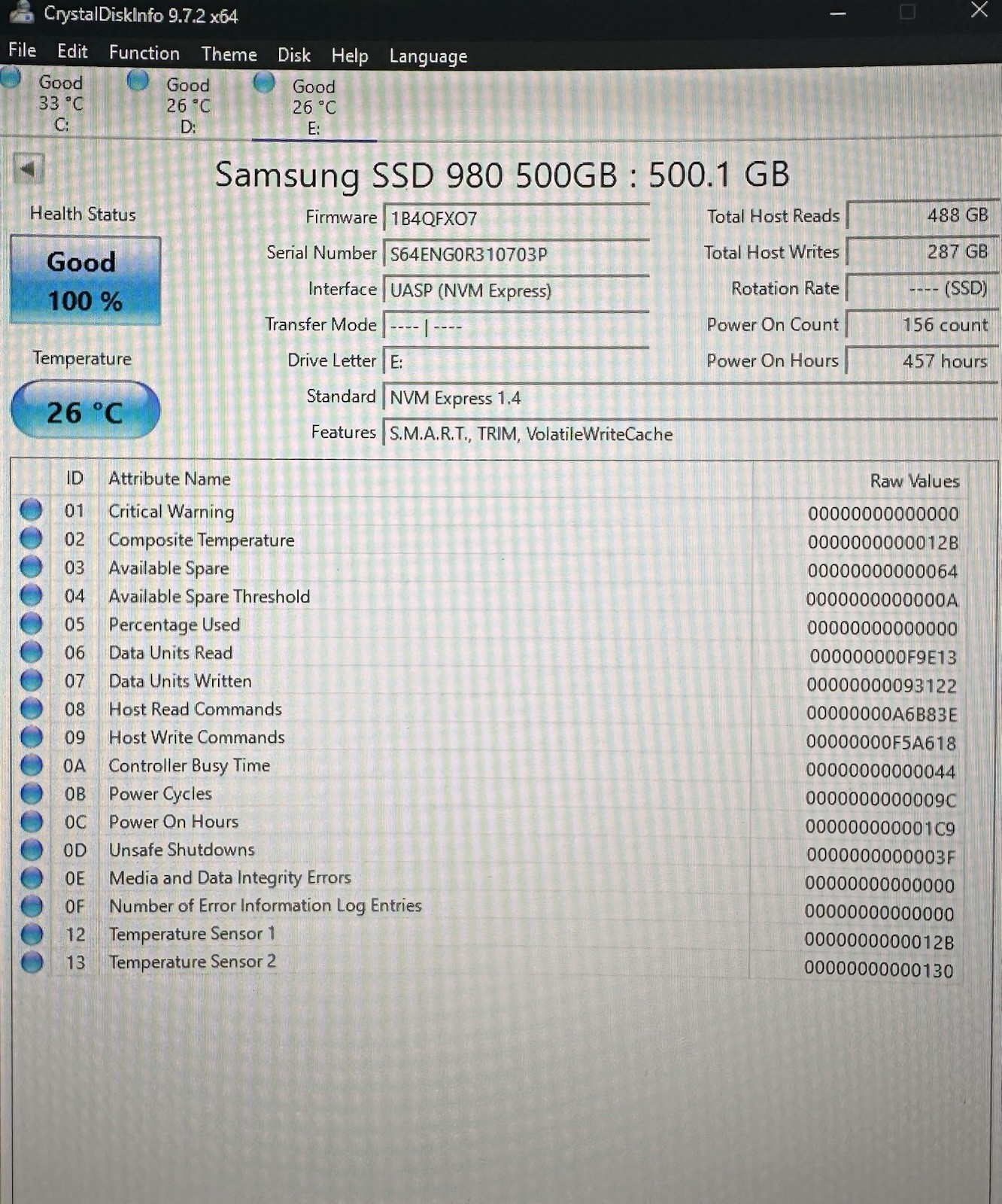
Task: Click the E: drive health indicator icon
Action: click(x=264, y=82)
